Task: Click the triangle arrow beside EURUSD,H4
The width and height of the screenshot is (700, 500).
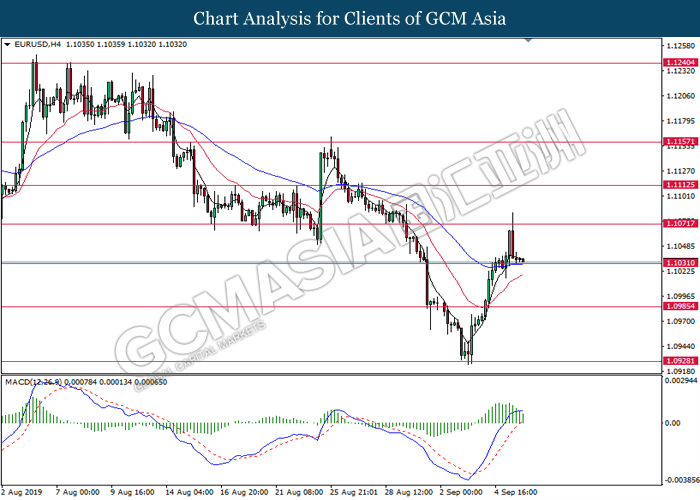Action: [x=7, y=45]
